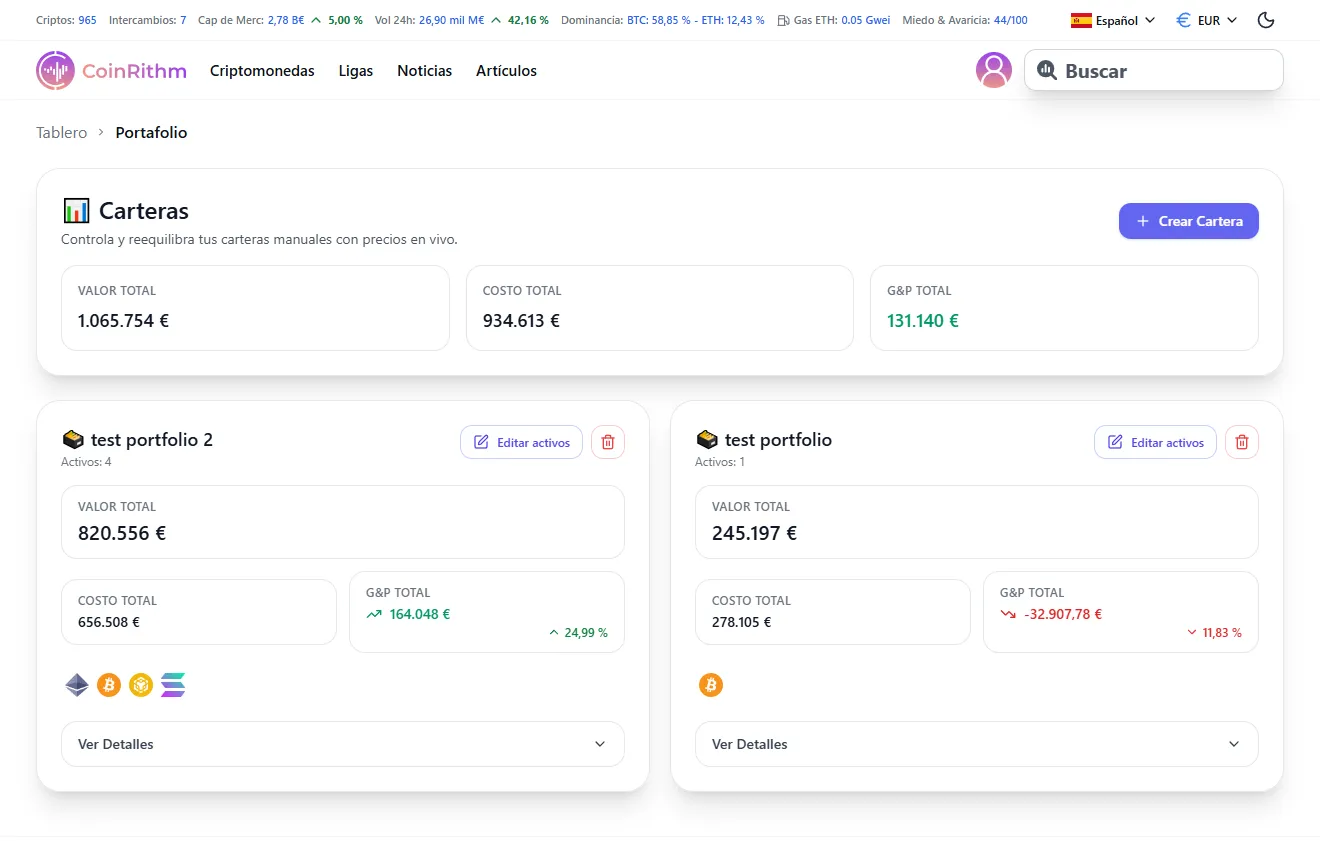Viewport: 1320px width, 866px height.
Task: Click the Crear Cartera button
Action: coord(1188,221)
